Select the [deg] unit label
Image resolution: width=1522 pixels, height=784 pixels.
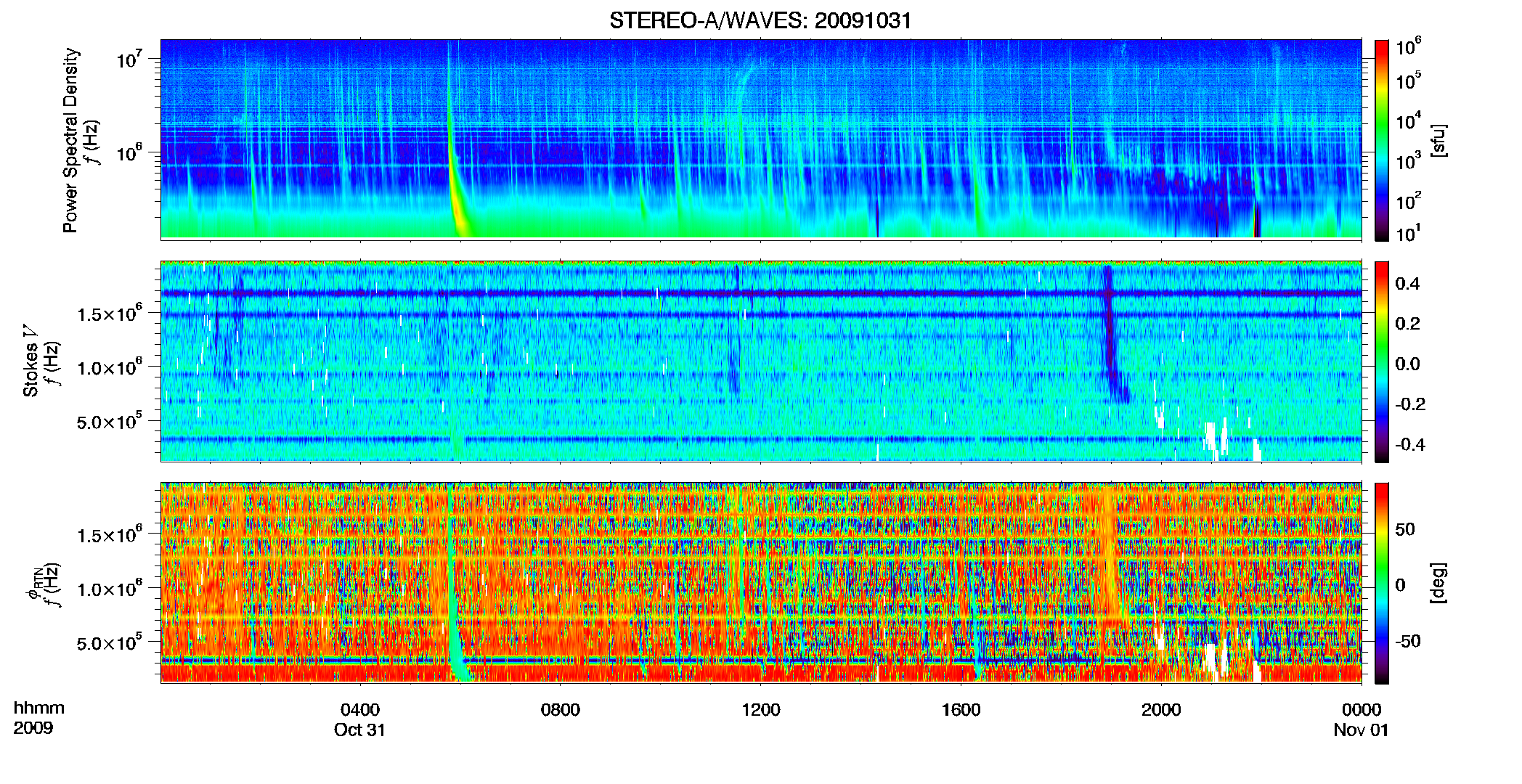1438,582
